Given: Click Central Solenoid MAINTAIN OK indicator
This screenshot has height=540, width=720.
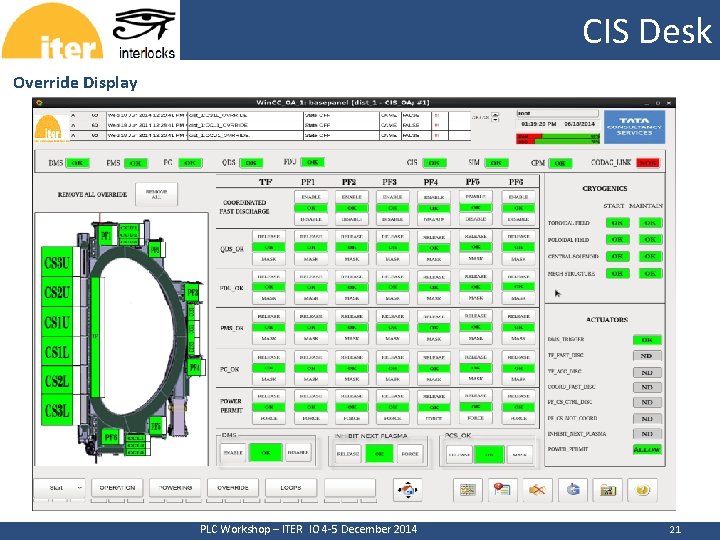Looking at the screenshot, I should (650, 256).
